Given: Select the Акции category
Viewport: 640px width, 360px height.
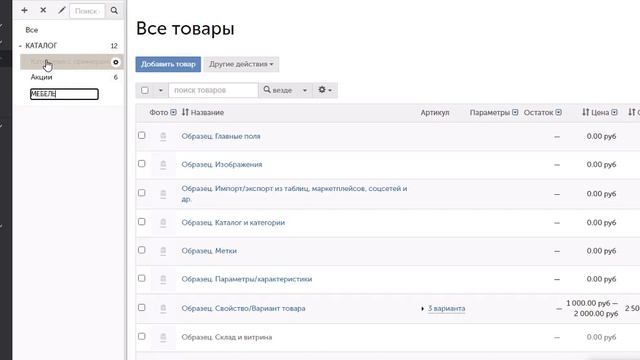Looking at the screenshot, I should pos(41,77).
